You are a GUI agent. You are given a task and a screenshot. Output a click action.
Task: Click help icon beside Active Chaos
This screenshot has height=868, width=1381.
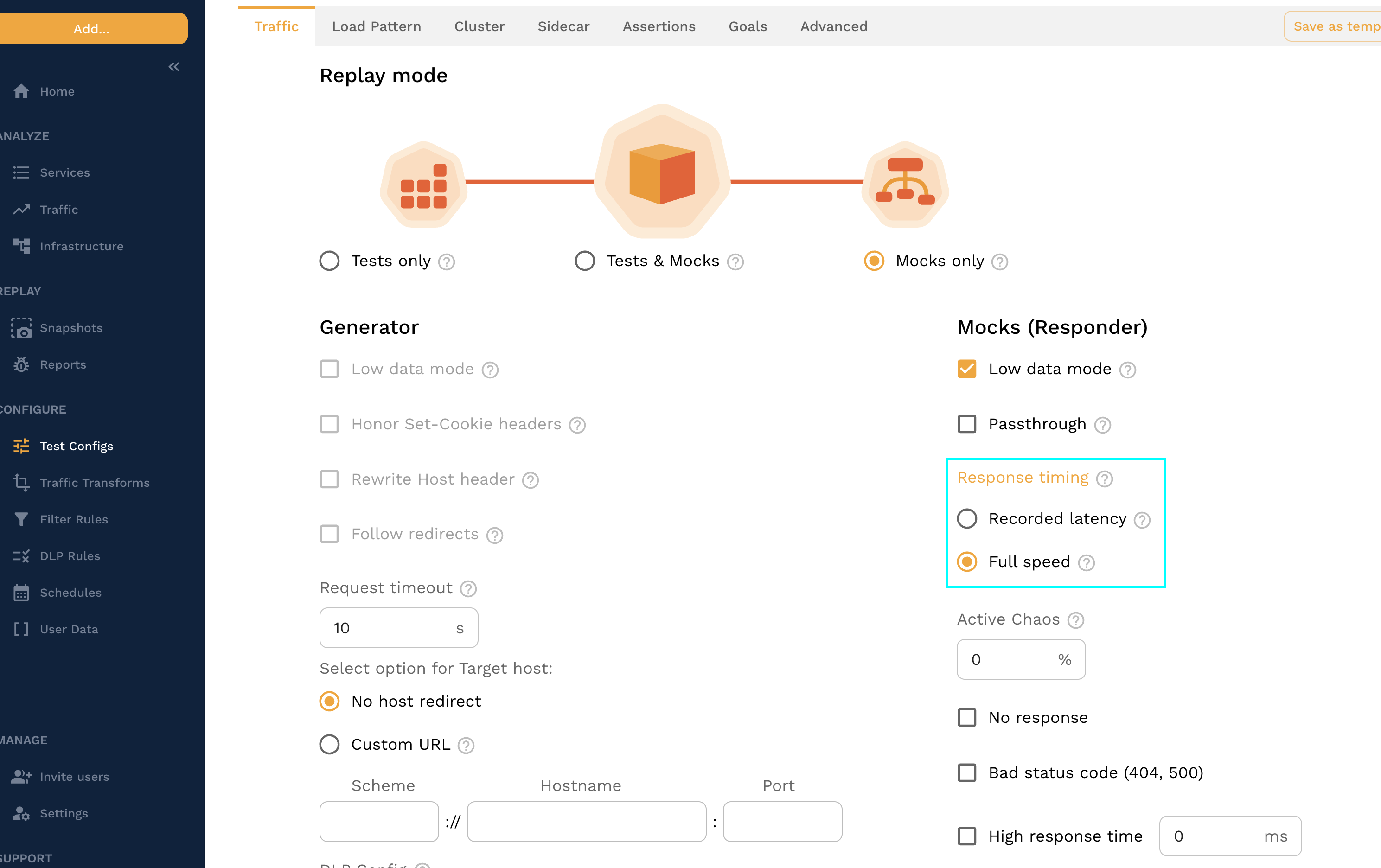[1076, 620]
